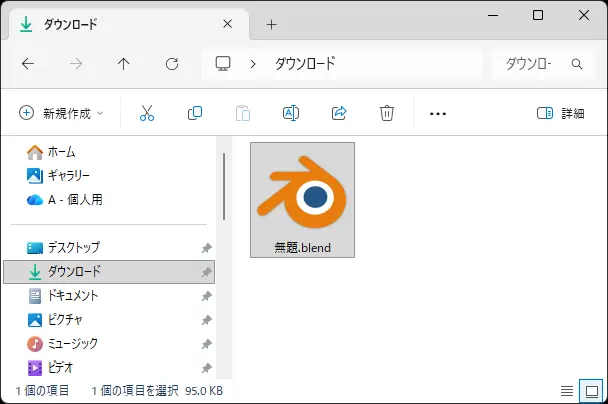
Task: Open OneDrive A - 個人用
Action: tap(65, 200)
